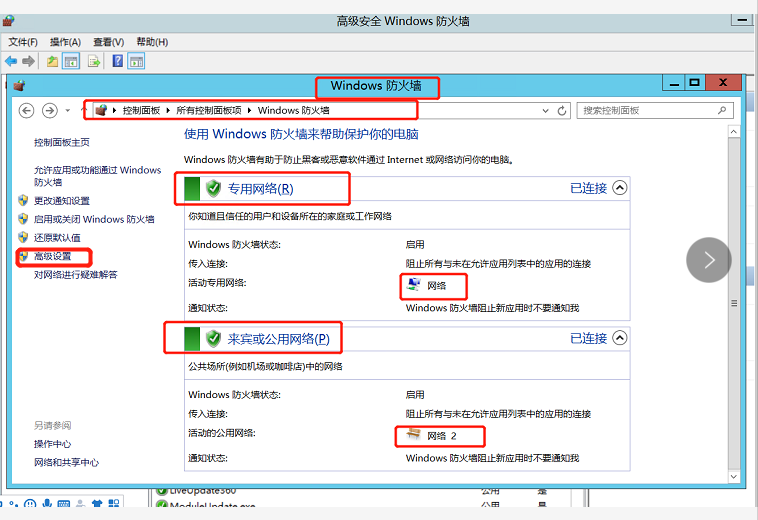The width and height of the screenshot is (758, 520).
Task: Collapse the 专用网络 section chevron
Action: (x=620, y=188)
